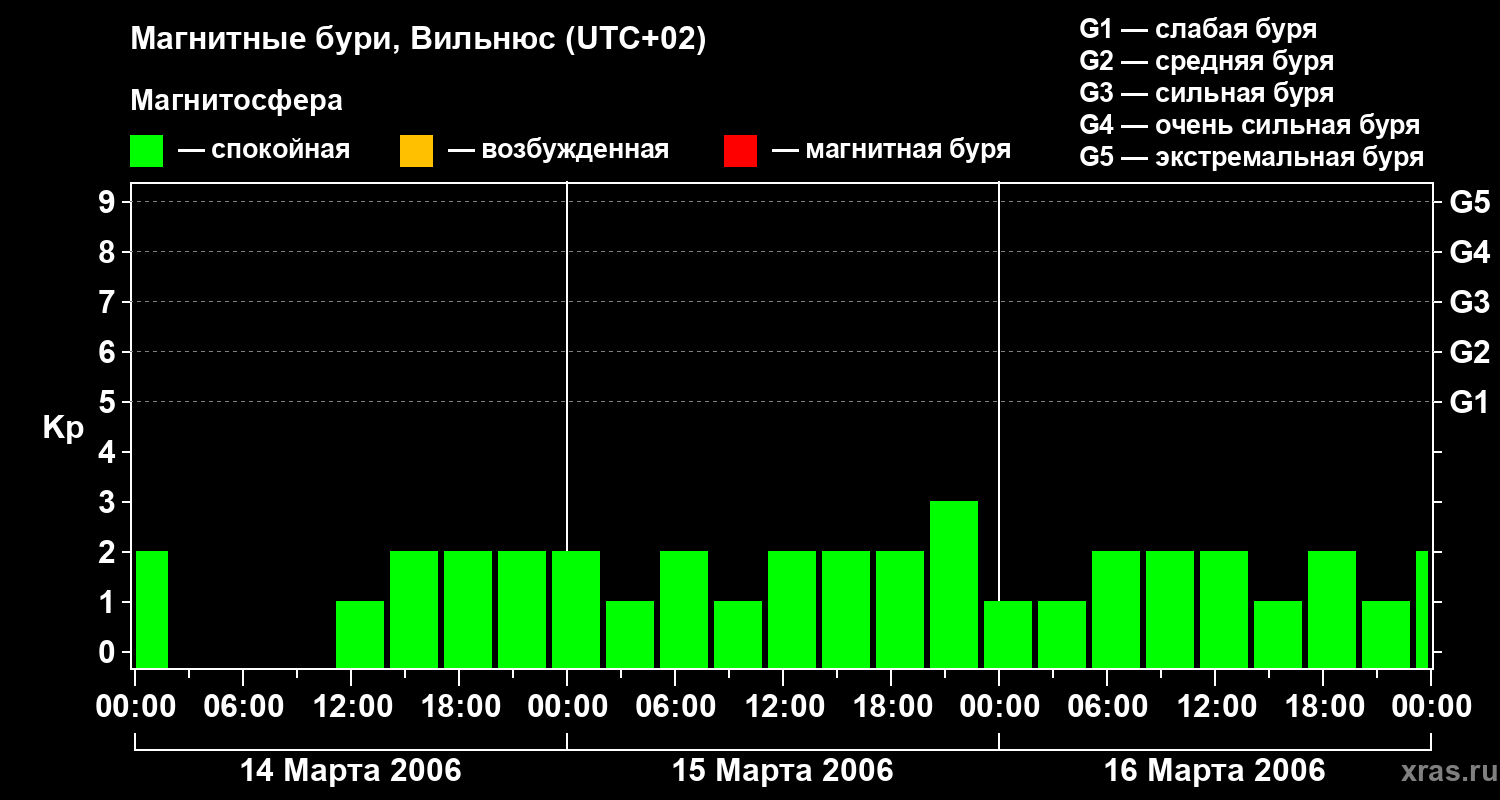This screenshot has height=800, width=1500.
Task: Select the 06:00 time label for 16 March
Action: tap(1107, 706)
